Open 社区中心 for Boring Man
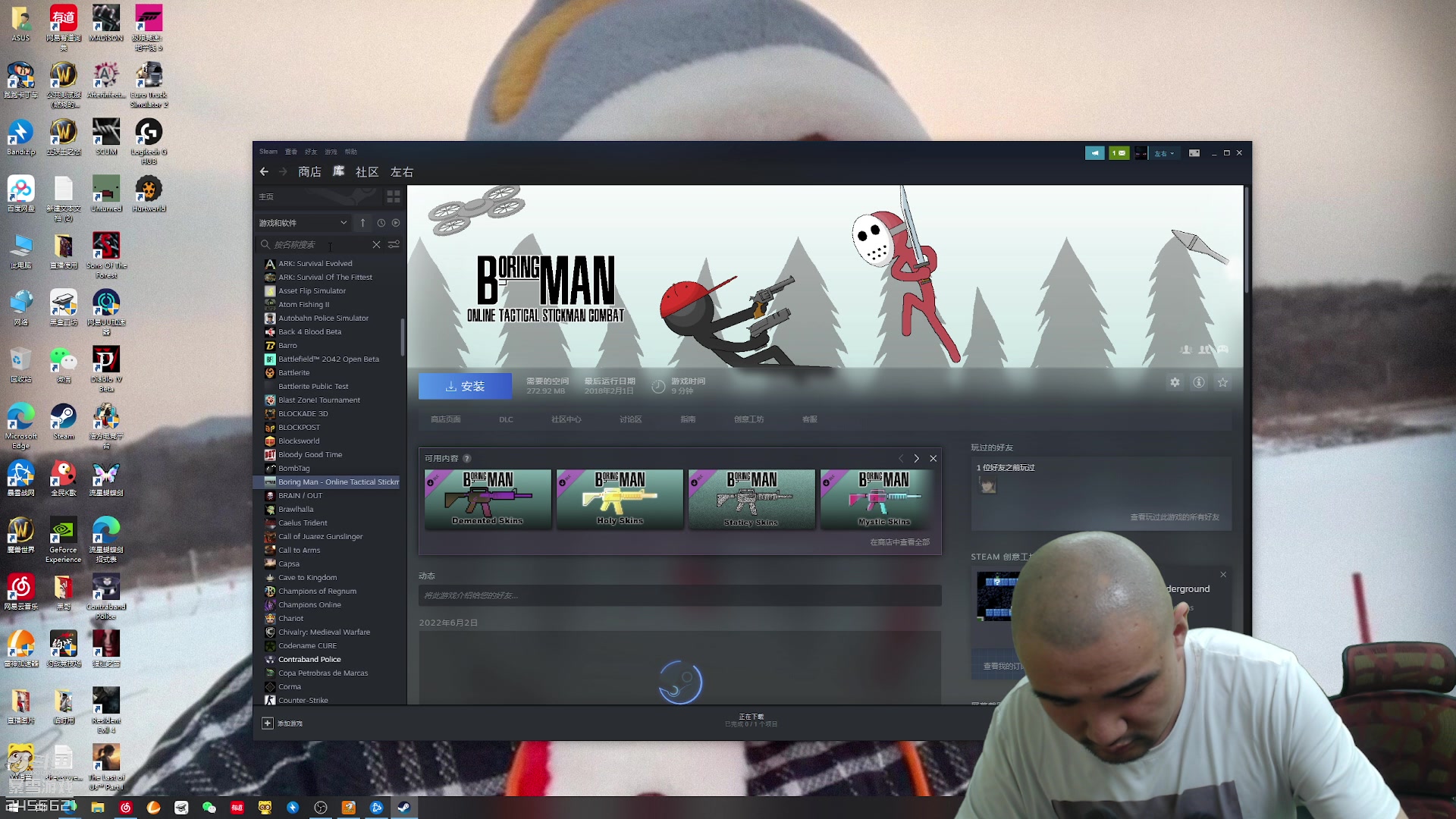This screenshot has height=819, width=1456. [x=566, y=419]
